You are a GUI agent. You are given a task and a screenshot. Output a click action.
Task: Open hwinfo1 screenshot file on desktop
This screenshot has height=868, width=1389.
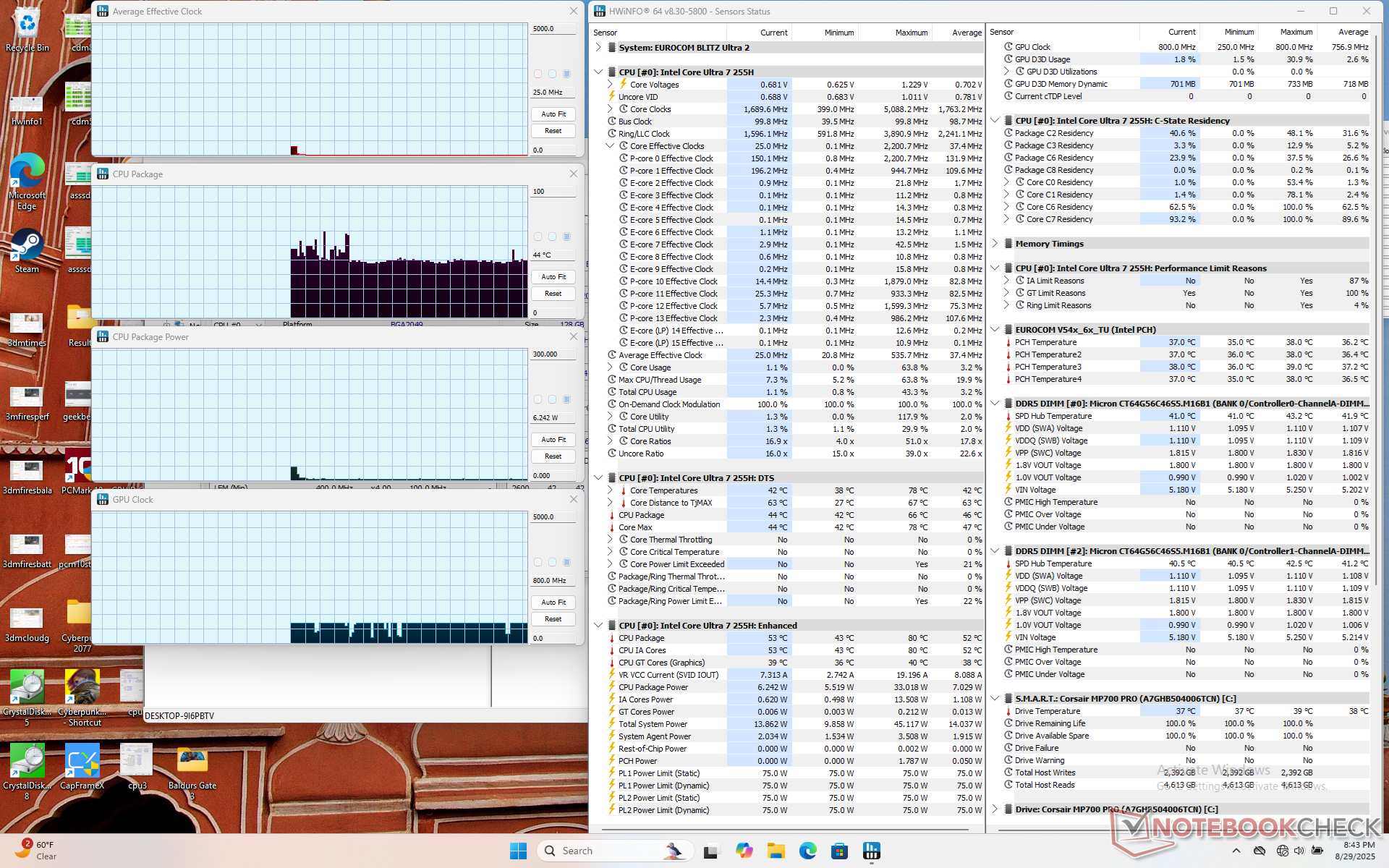point(27,111)
